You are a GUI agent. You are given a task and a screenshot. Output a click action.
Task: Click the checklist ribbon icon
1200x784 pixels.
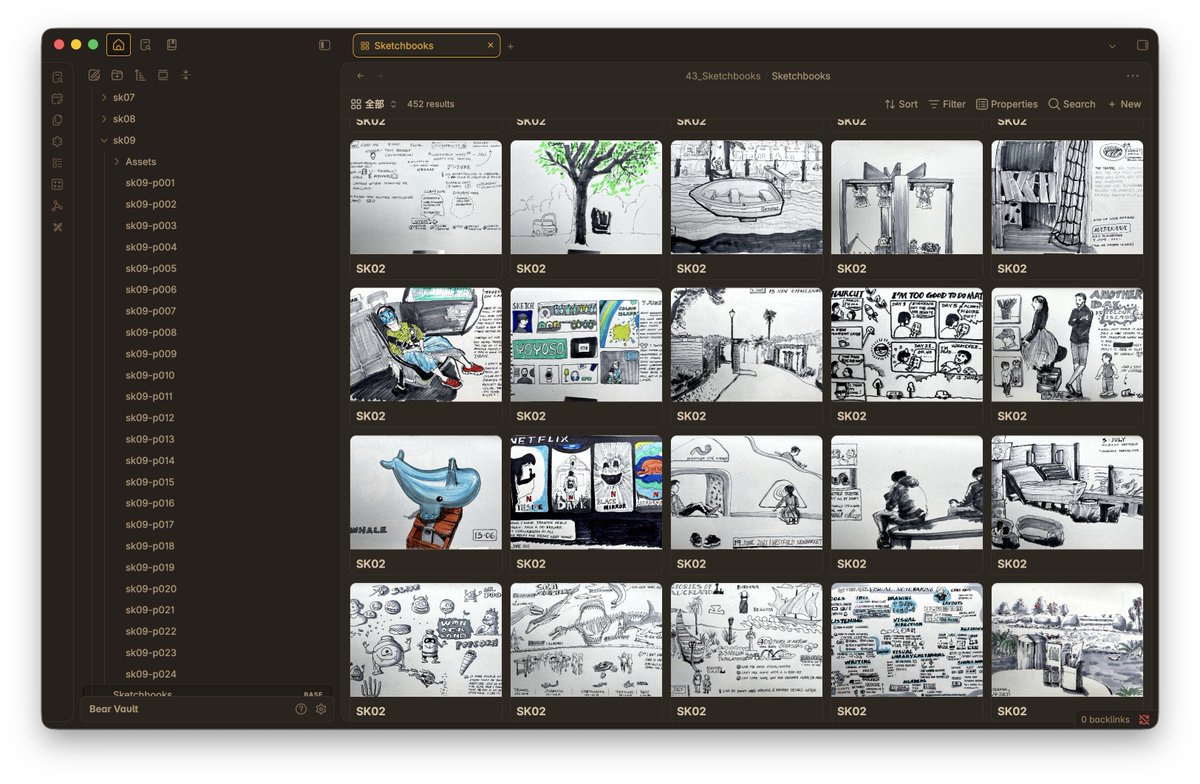pyautogui.click(x=57, y=162)
